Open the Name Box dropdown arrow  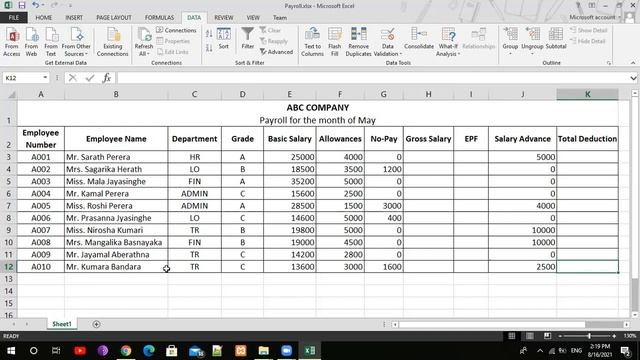click(45, 78)
